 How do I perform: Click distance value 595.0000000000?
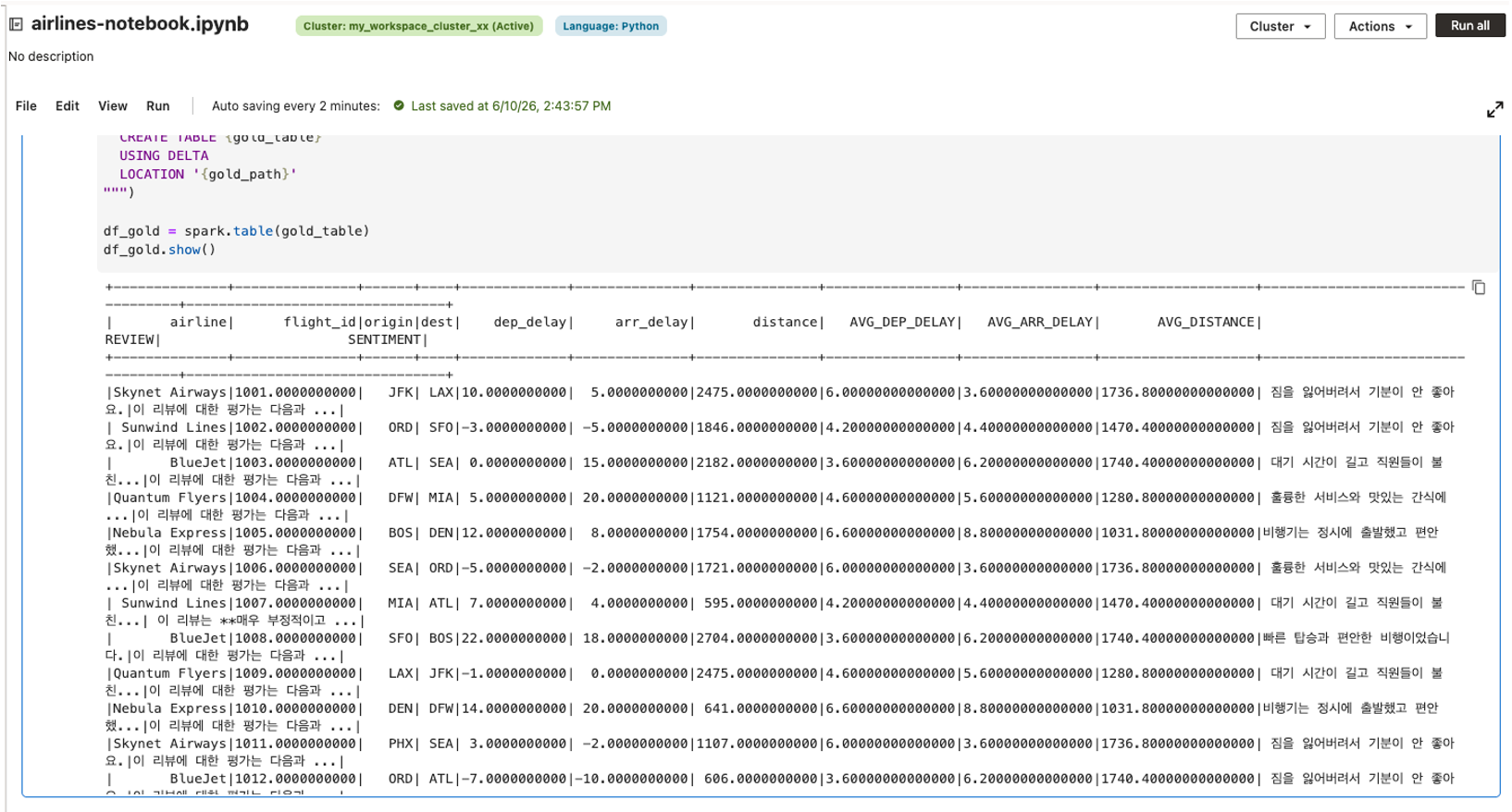tap(762, 603)
